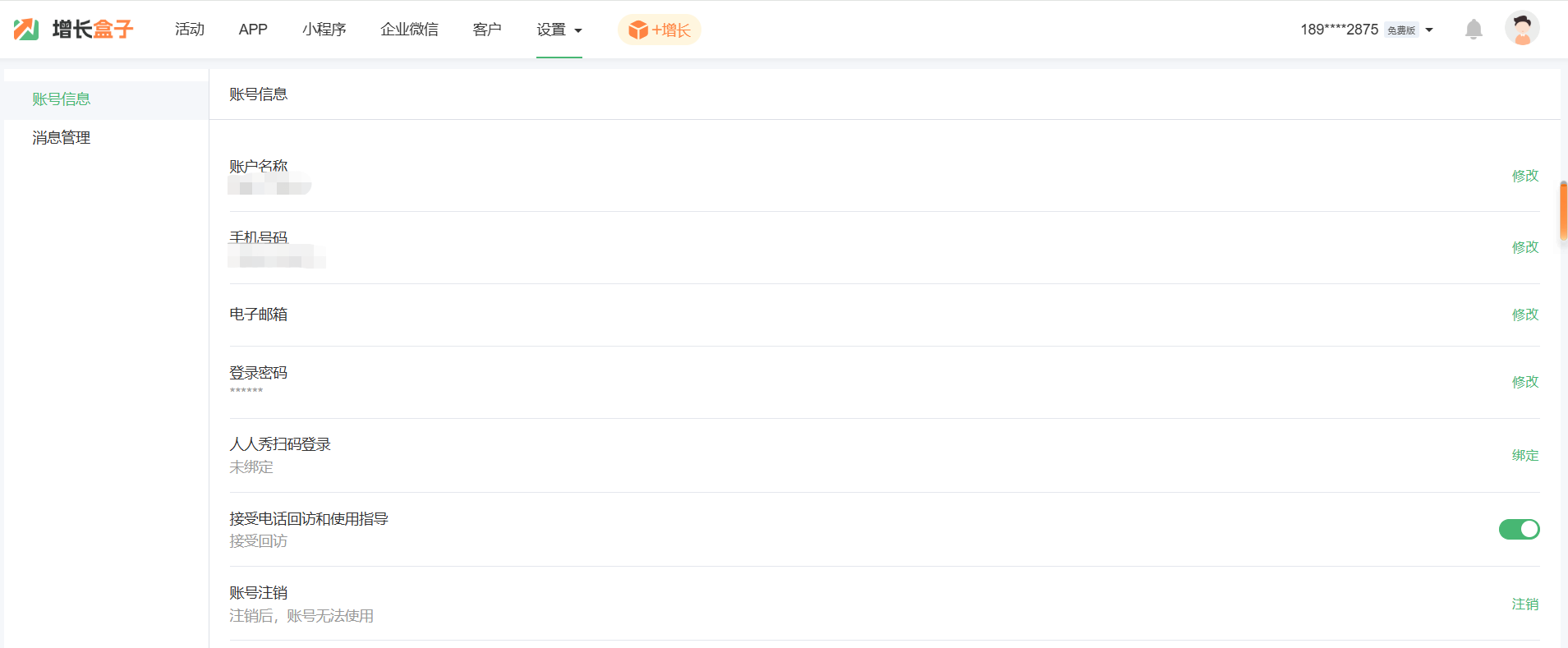Click the 增长盒子 logo icon

click(x=26, y=30)
